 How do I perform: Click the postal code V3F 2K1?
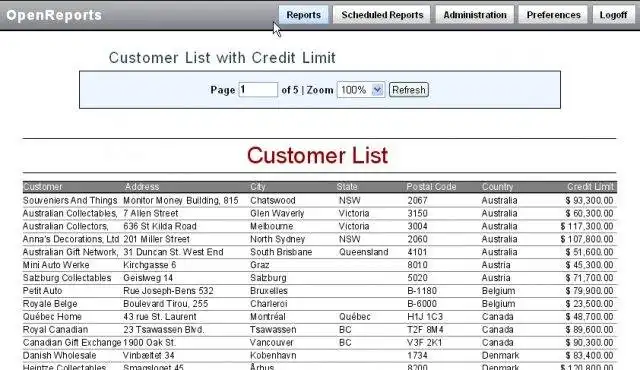click(424, 343)
